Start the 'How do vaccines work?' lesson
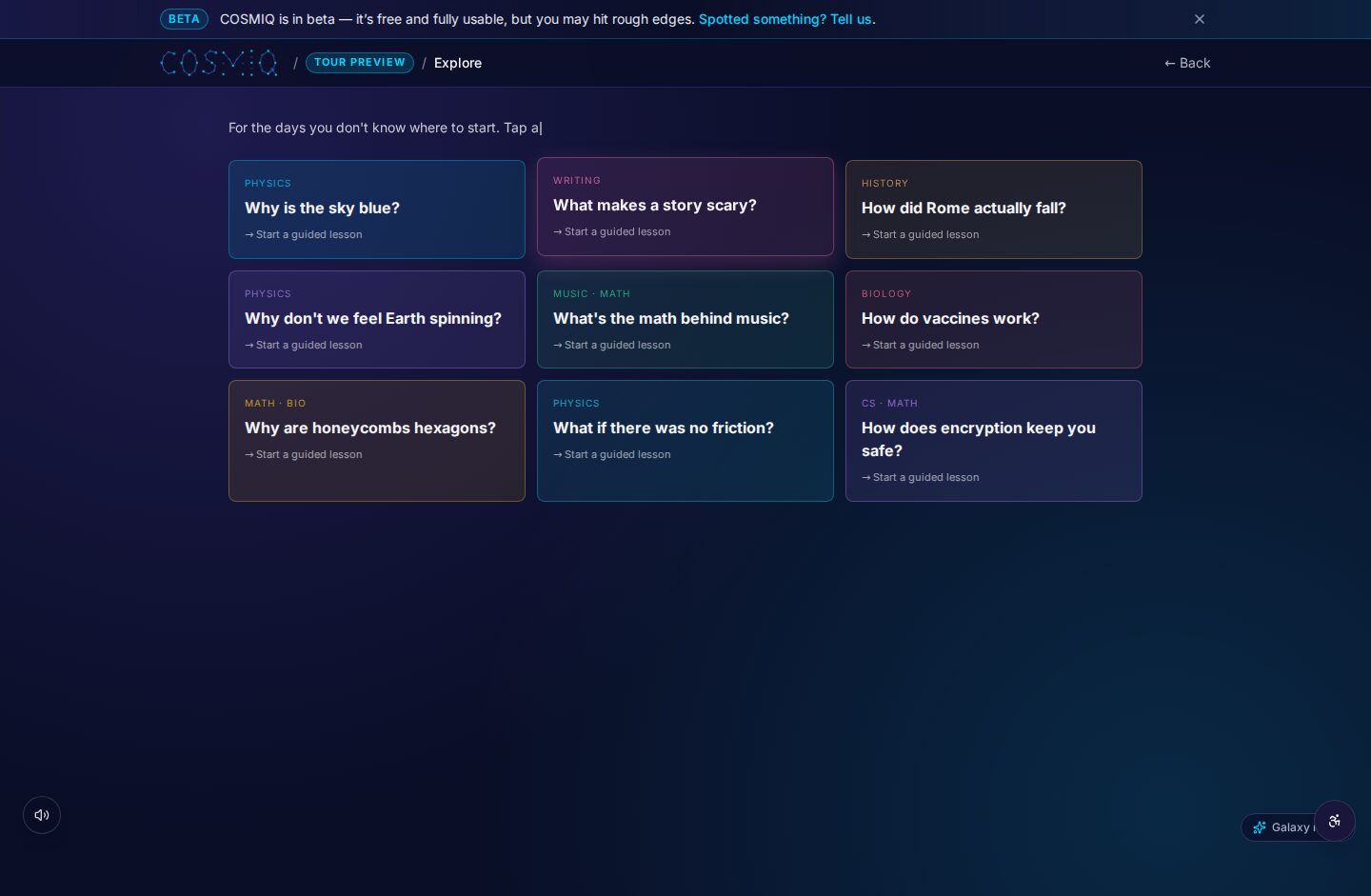Screen dimensions: 1371x896 tap(994, 320)
